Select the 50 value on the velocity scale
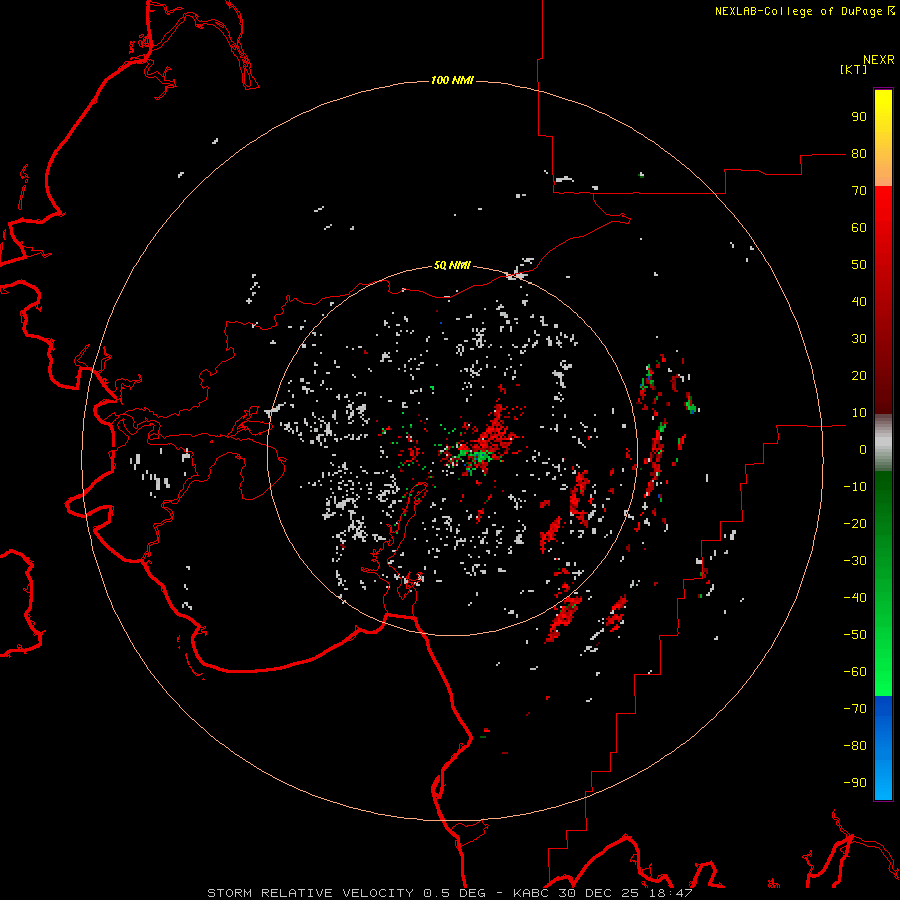 coord(859,265)
